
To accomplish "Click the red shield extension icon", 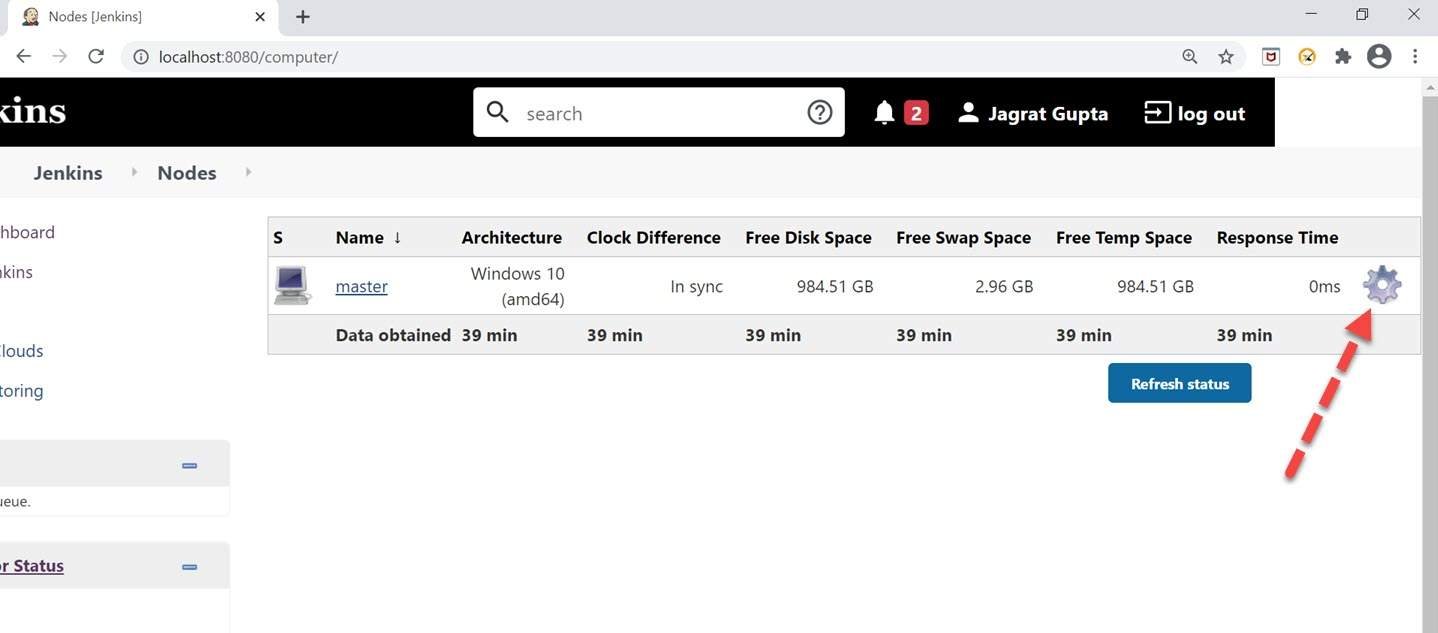I will (1271, 57).
